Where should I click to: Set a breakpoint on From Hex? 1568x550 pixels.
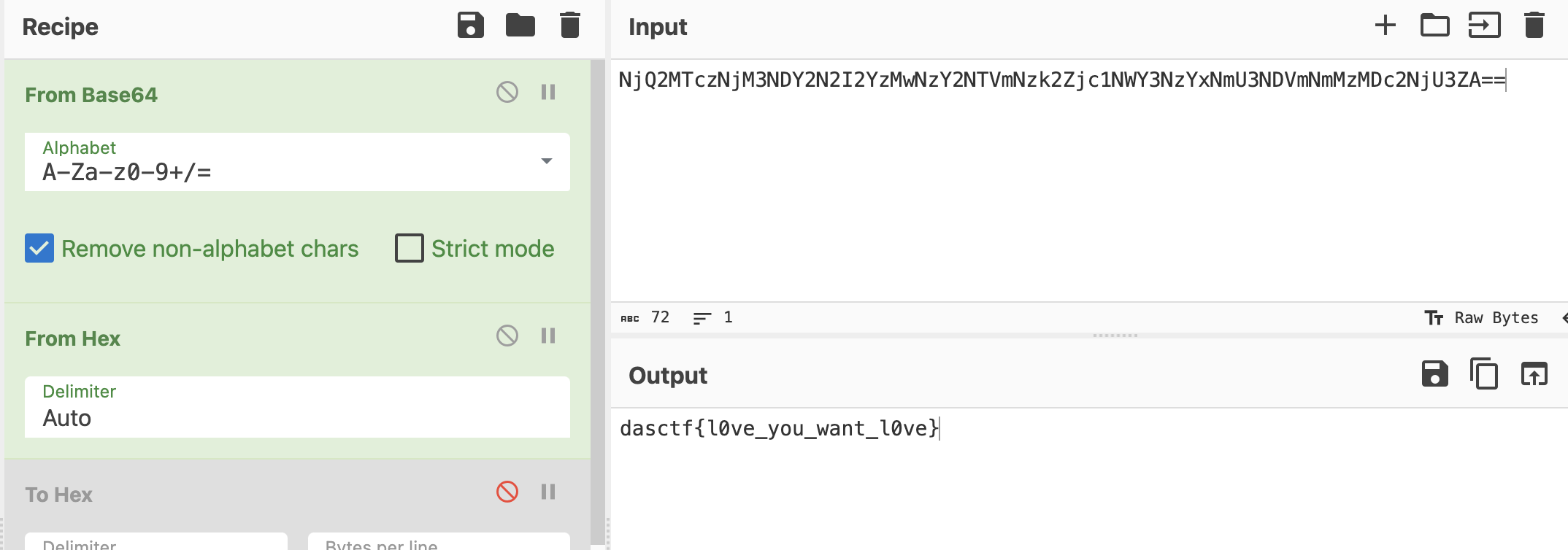click(548, 336)
